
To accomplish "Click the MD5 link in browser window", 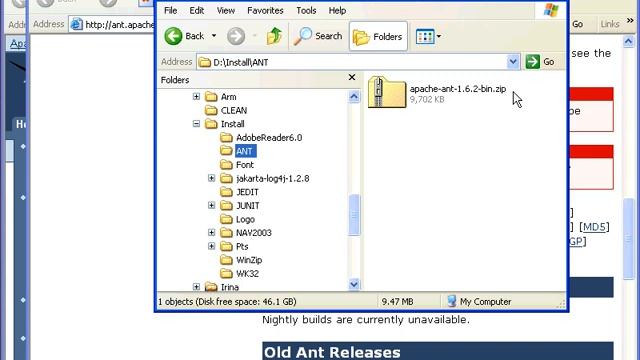I will point(594,227).
